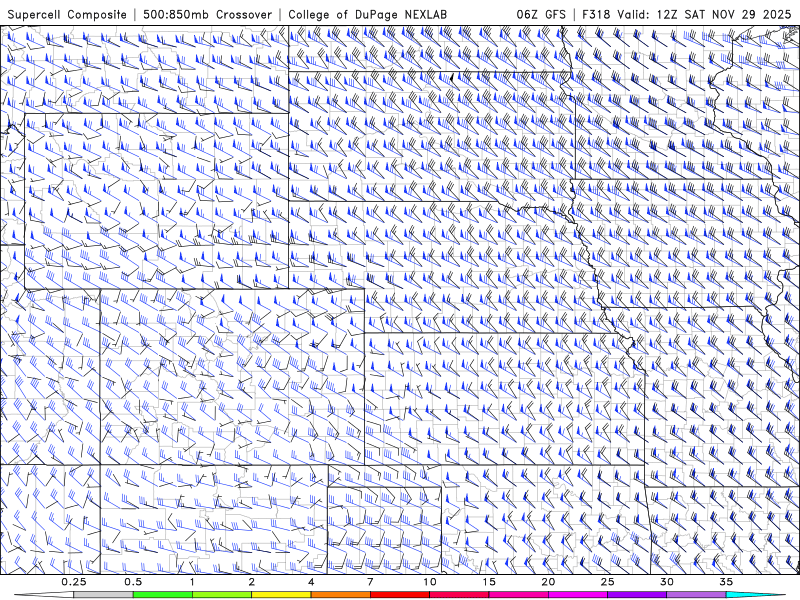Click the 0.25 legend label
This screenshot has width=800, height=600.
[74, 582]
